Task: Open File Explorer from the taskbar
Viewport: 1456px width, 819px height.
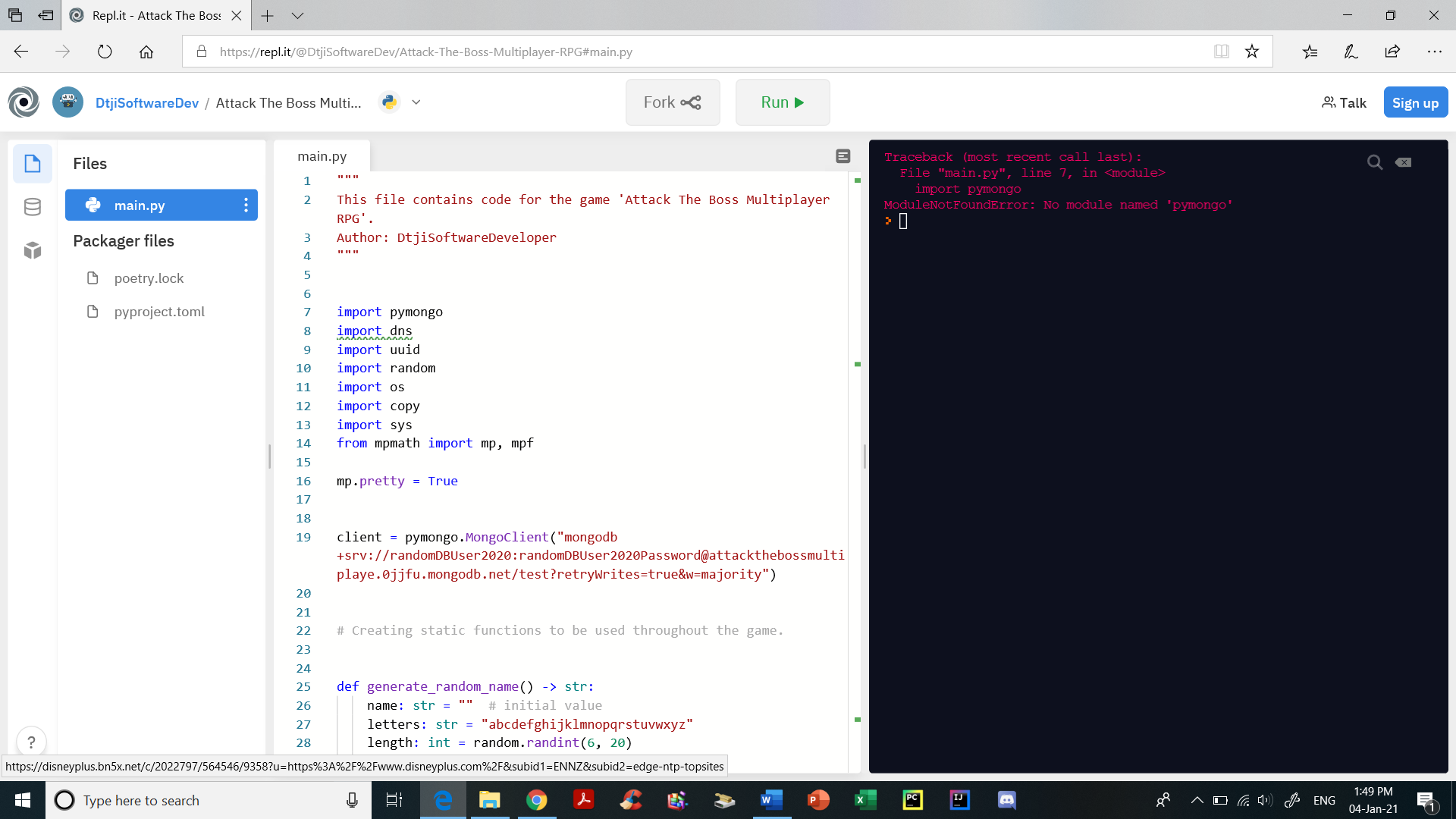Action: point(489,800)
